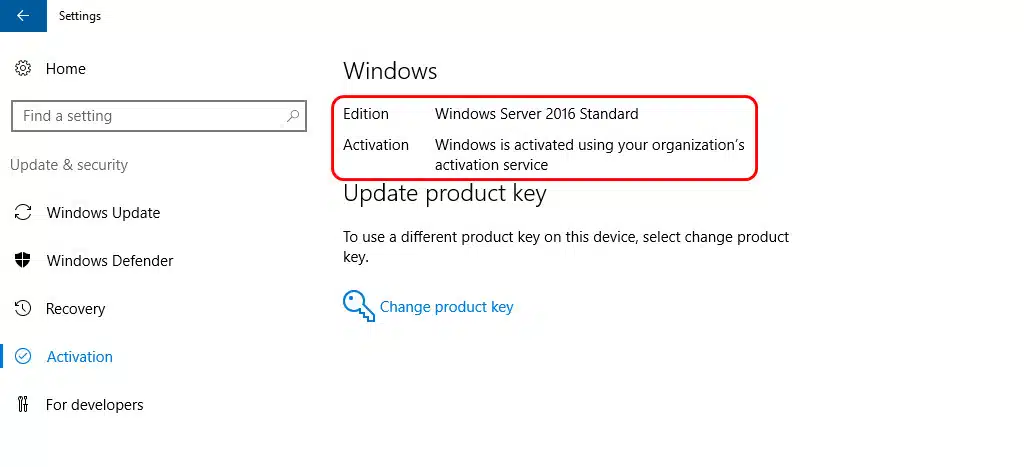The image size is (1024, 467).
Task: Click the Home gear icon
Action: [x=23, y=69]
